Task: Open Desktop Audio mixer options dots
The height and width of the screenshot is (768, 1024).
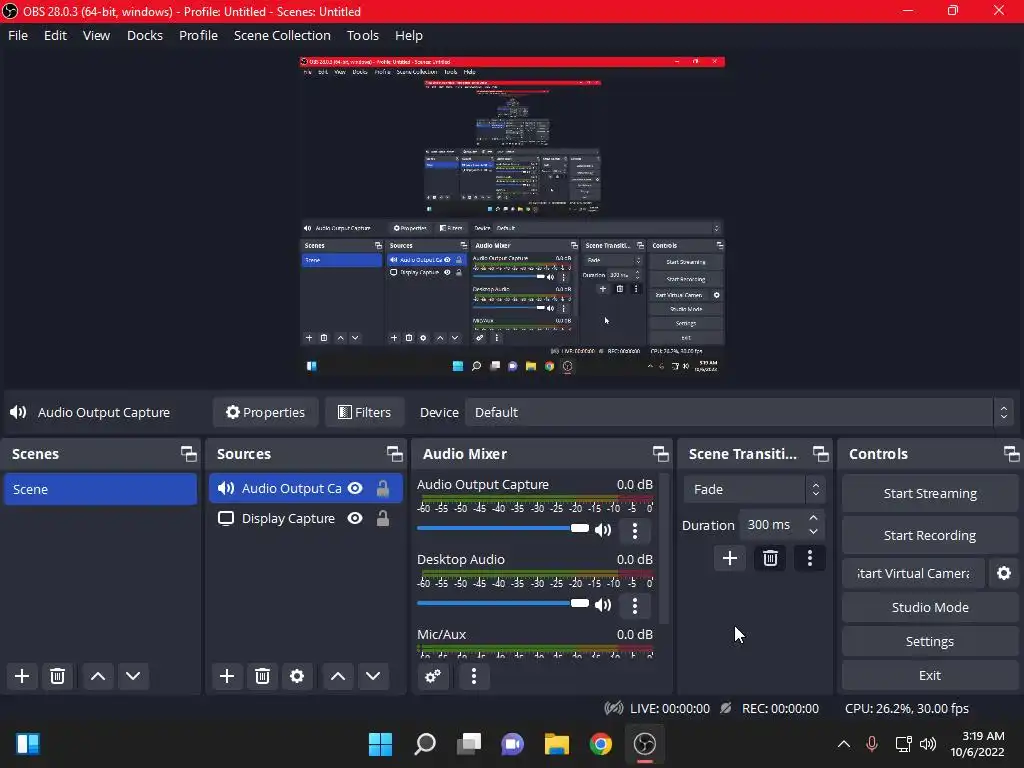Action: 635,606
